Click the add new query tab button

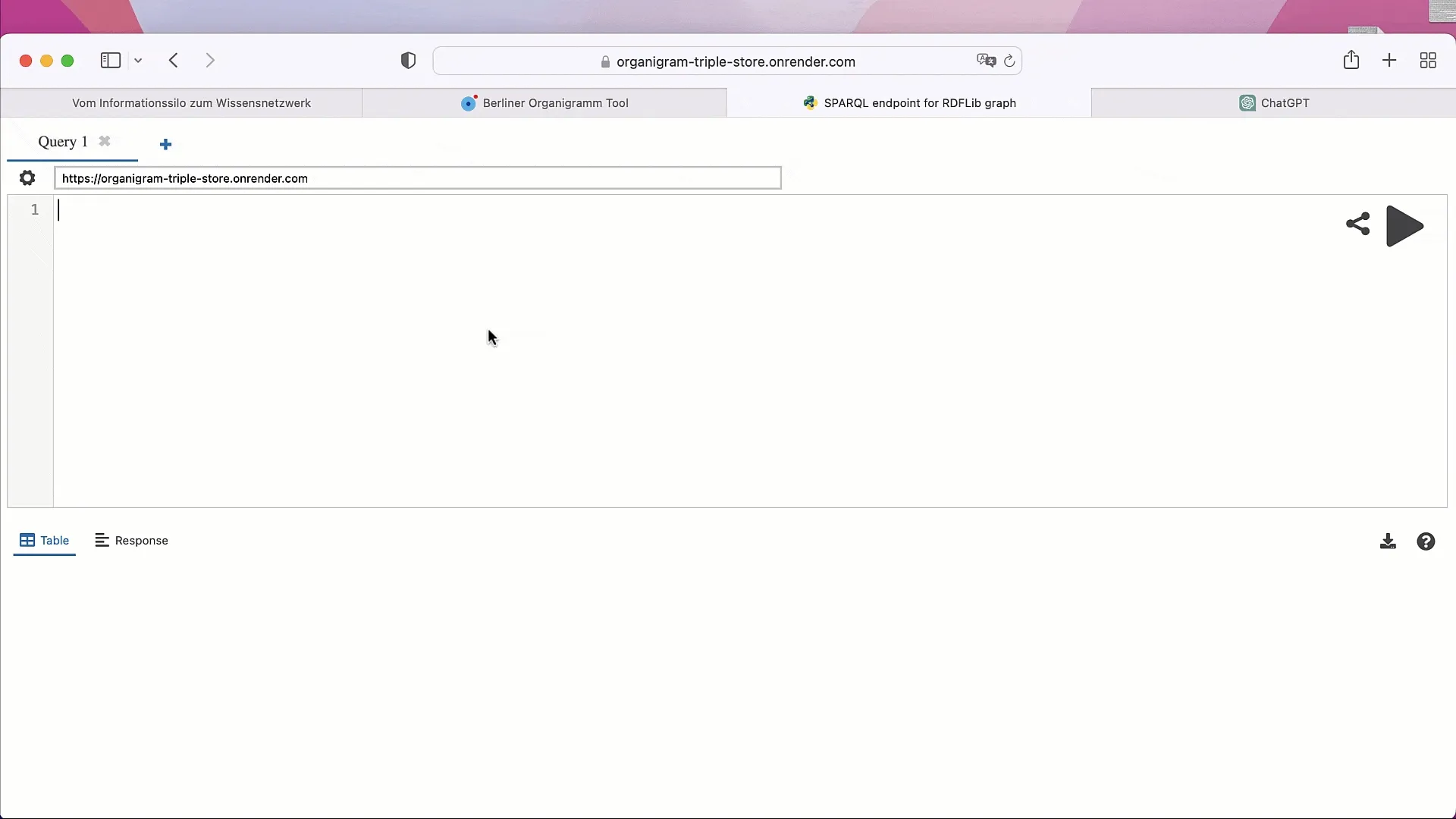click(165, 142)
